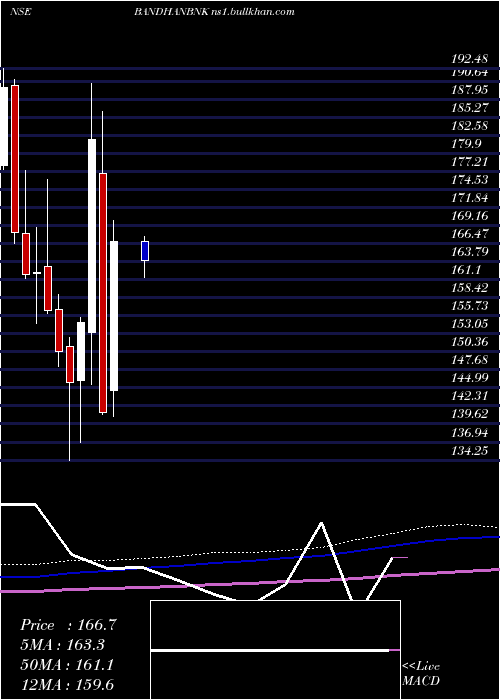Click the BANDHANBNK ticker title text
500x700 pixels.
[x=171, y=12]
